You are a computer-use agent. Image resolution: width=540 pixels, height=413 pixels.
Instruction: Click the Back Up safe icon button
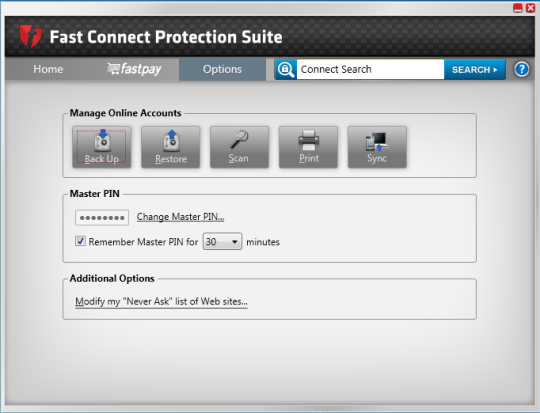tap(102, 147)
